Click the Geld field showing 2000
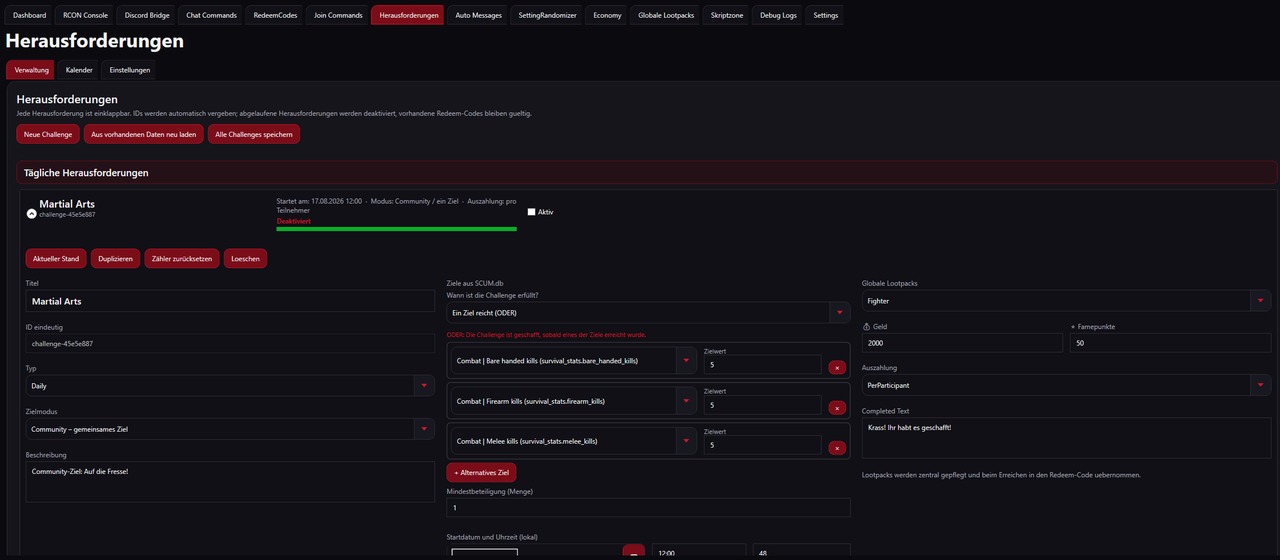Viewport: 1280px width, 560px height. (962, 343)
